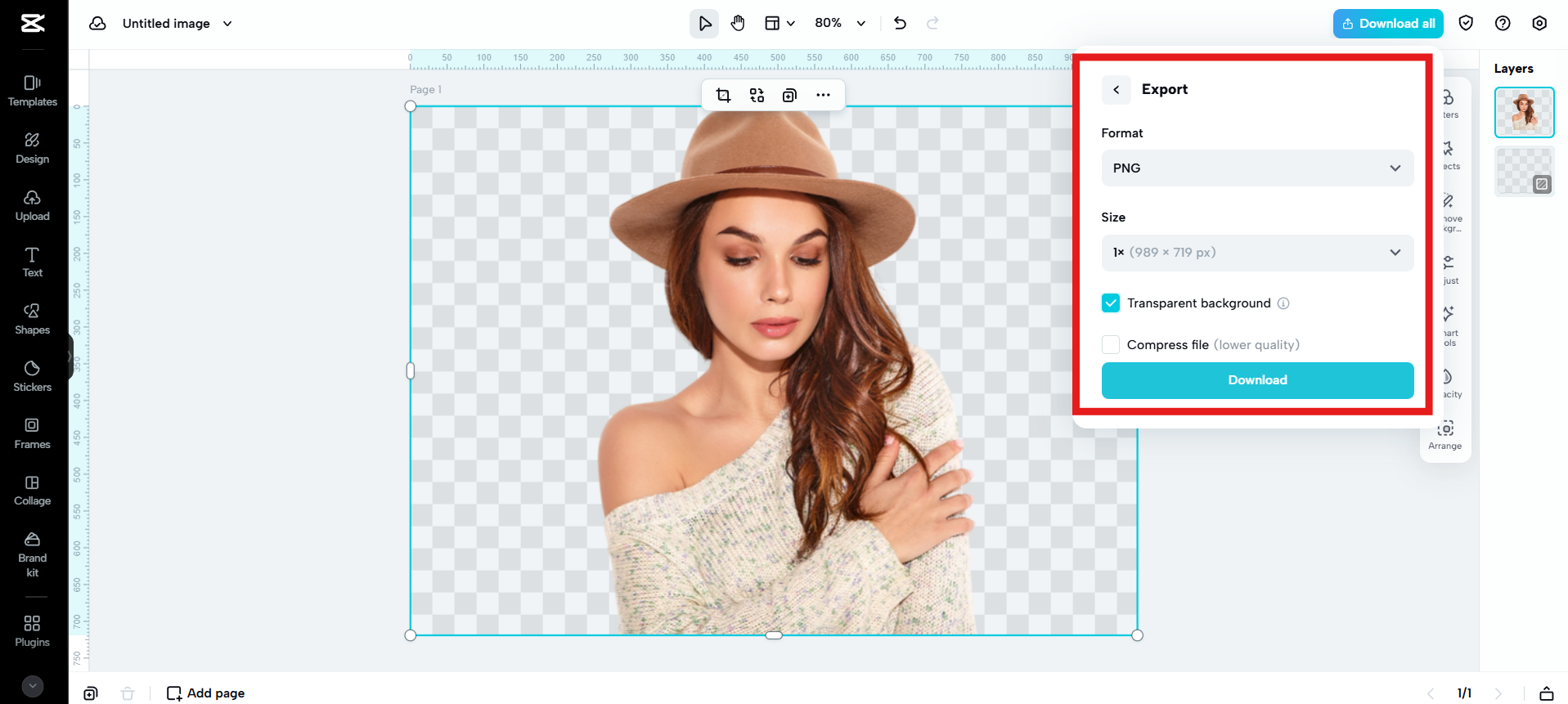Open the Templates tab
Screen dimensions: 1568x704
pos(33,91)
